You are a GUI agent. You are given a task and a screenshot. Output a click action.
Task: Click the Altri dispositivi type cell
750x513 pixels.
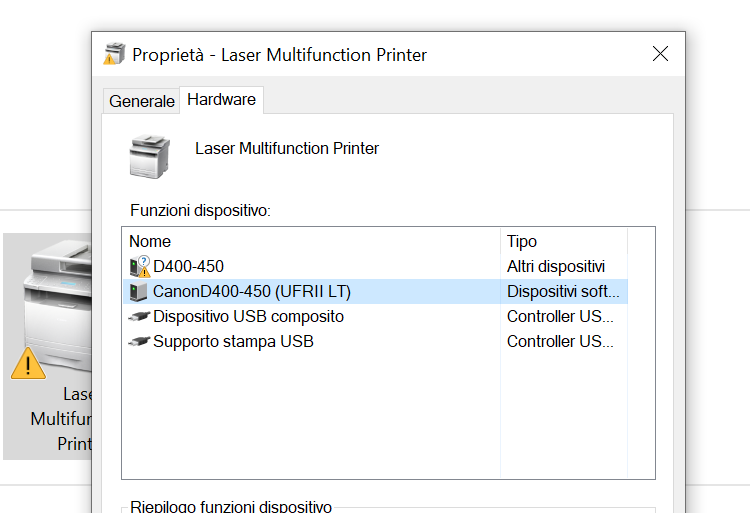point(556,267)
